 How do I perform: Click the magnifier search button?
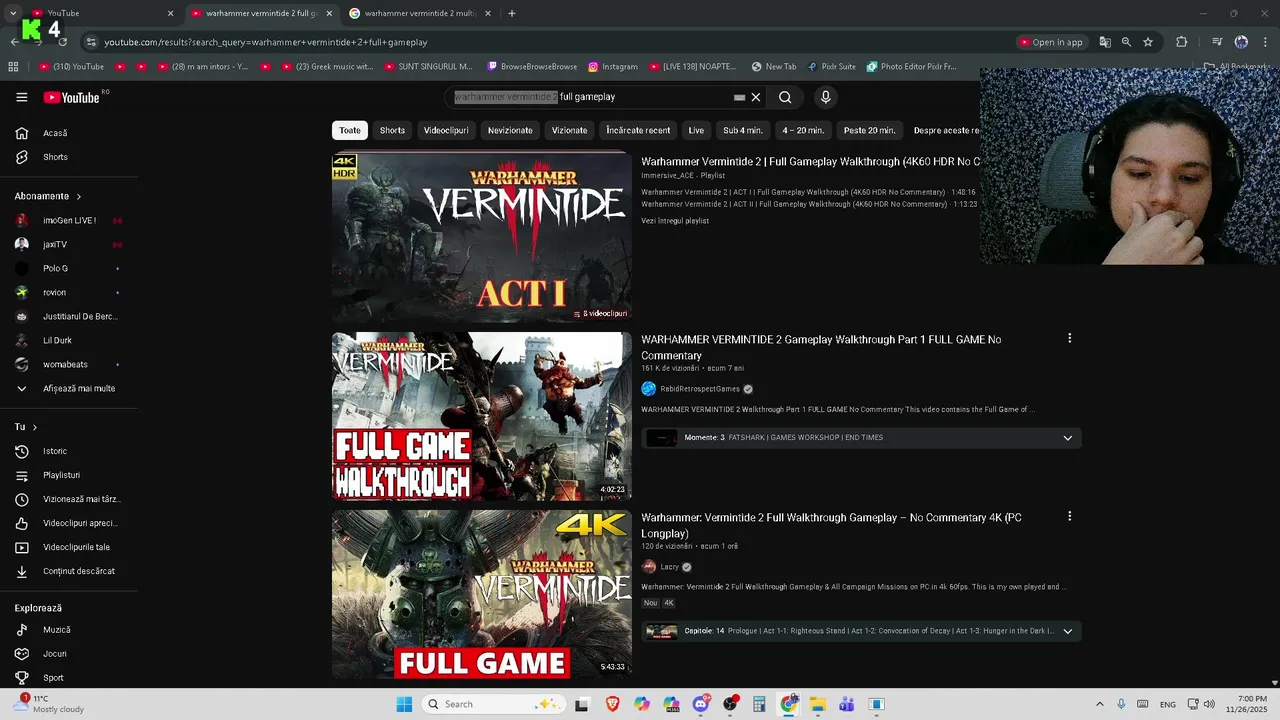(785, 97)
